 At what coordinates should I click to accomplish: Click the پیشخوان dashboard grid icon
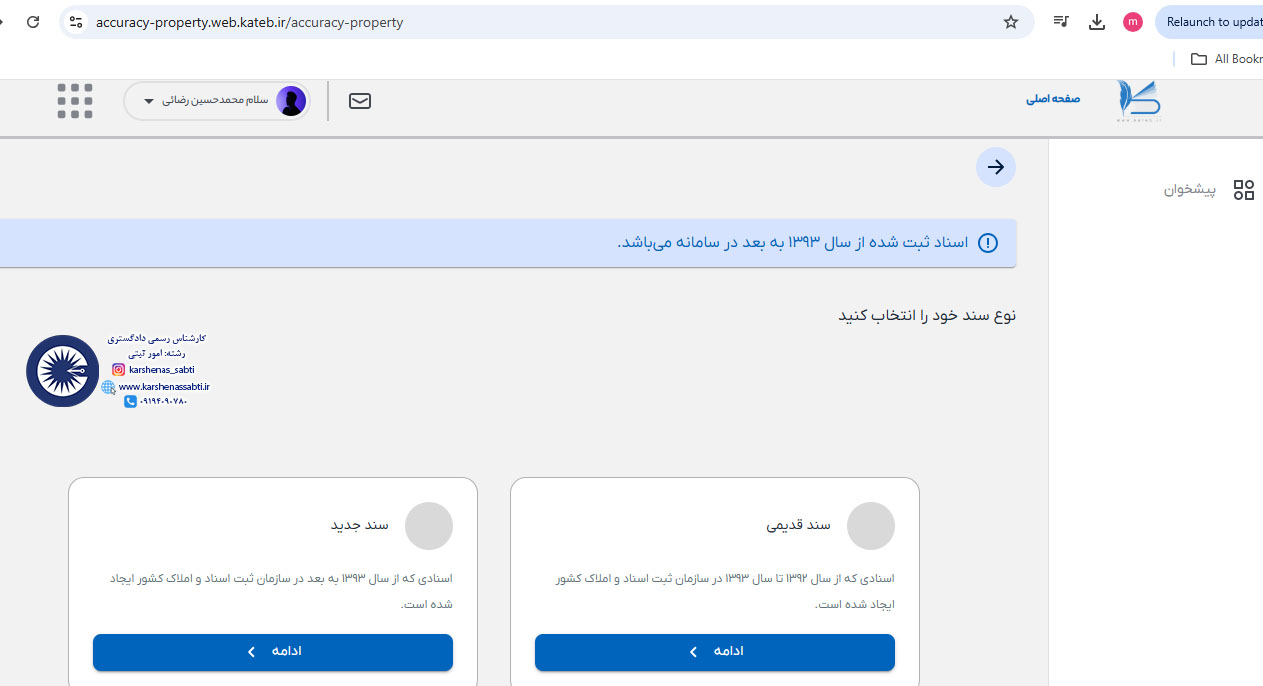(1244, 190)
